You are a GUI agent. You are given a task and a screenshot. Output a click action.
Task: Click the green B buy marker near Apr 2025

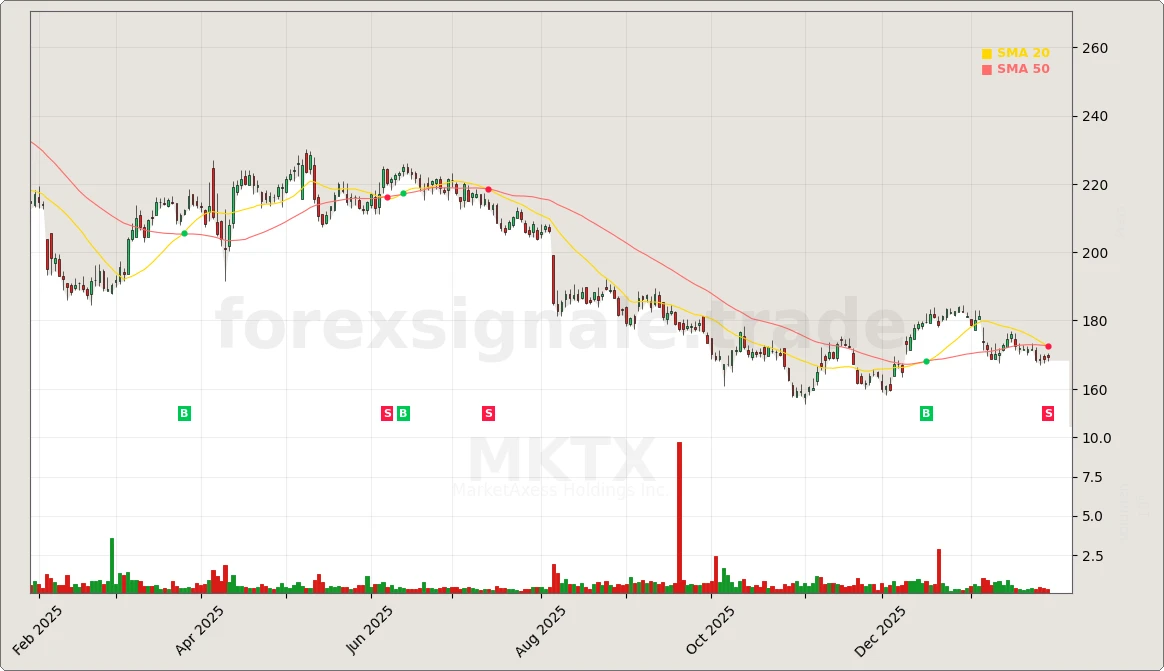(x=184, y=412)
